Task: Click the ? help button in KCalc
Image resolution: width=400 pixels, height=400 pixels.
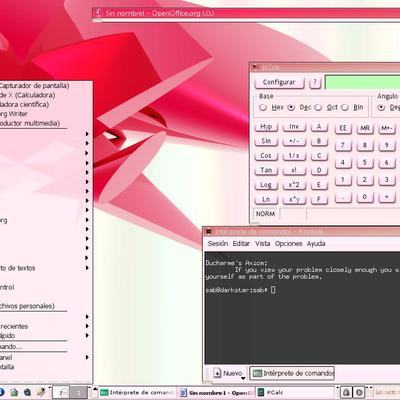Action: click(x=315, y=82)
